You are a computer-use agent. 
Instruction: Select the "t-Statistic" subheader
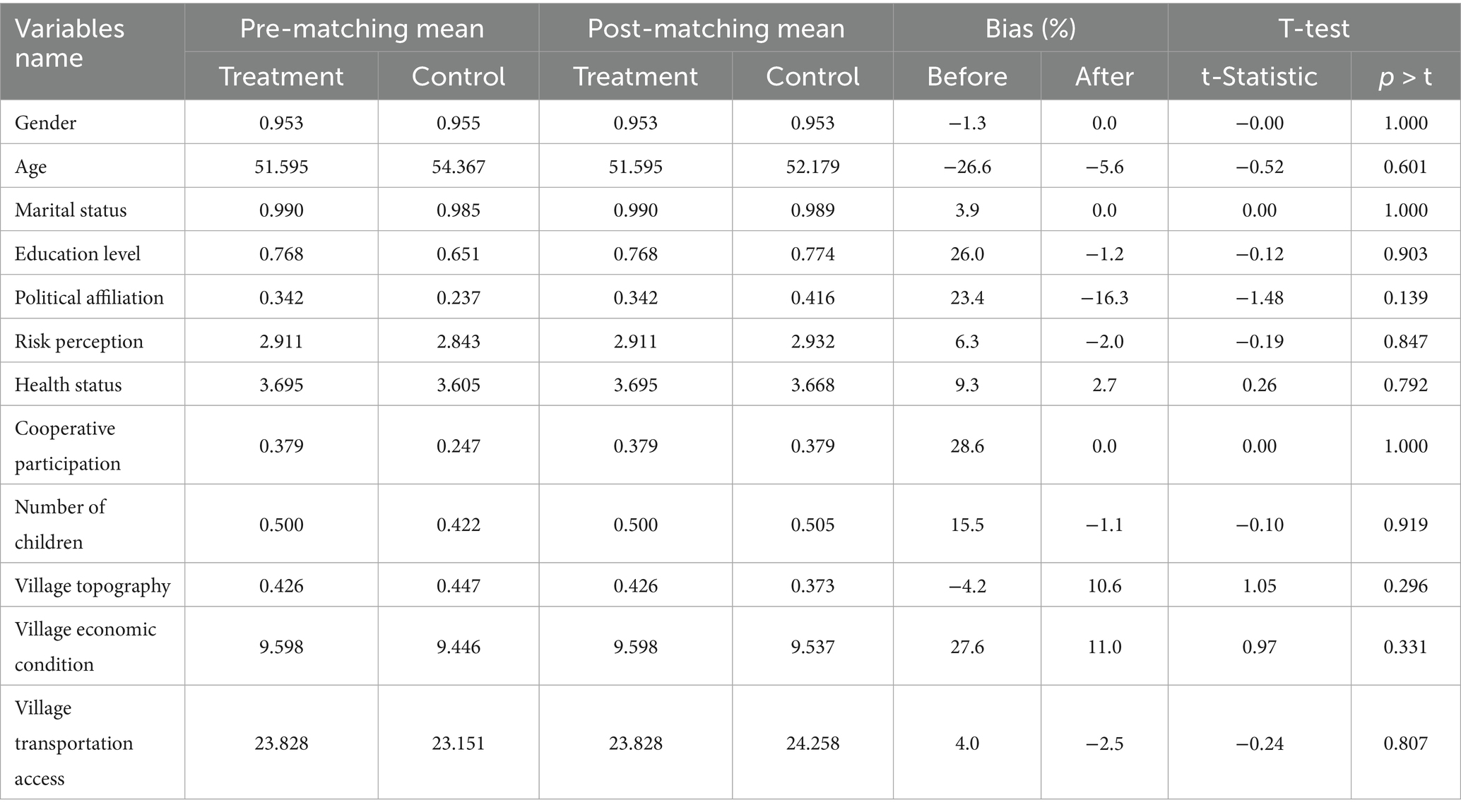(x=1259, y=76)
